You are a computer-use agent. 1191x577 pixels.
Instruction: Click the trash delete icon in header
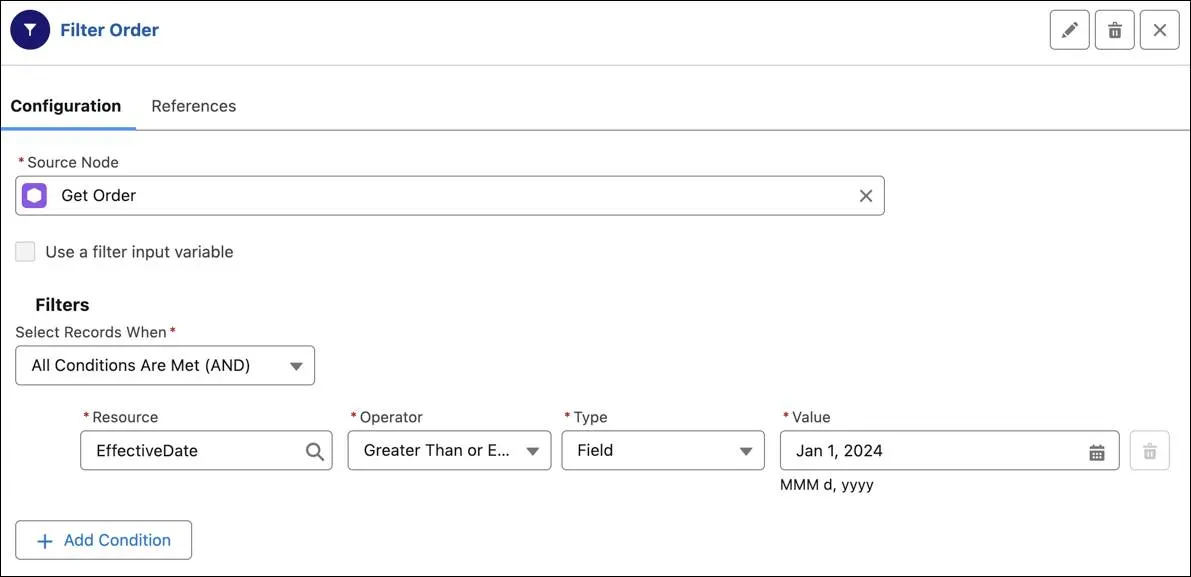(x=1114, y=30)
